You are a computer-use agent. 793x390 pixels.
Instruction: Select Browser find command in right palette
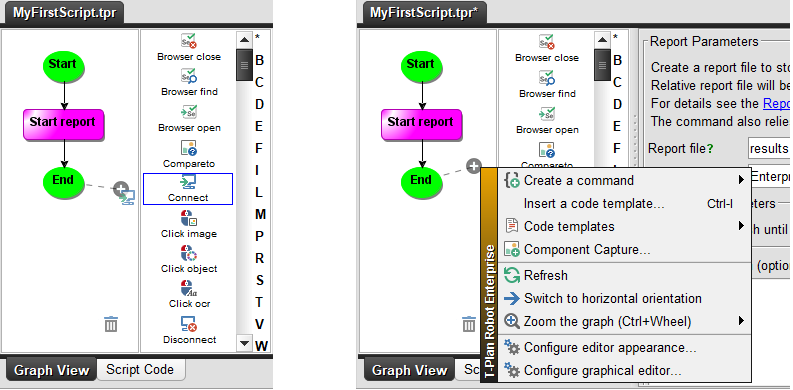(547, 85)
